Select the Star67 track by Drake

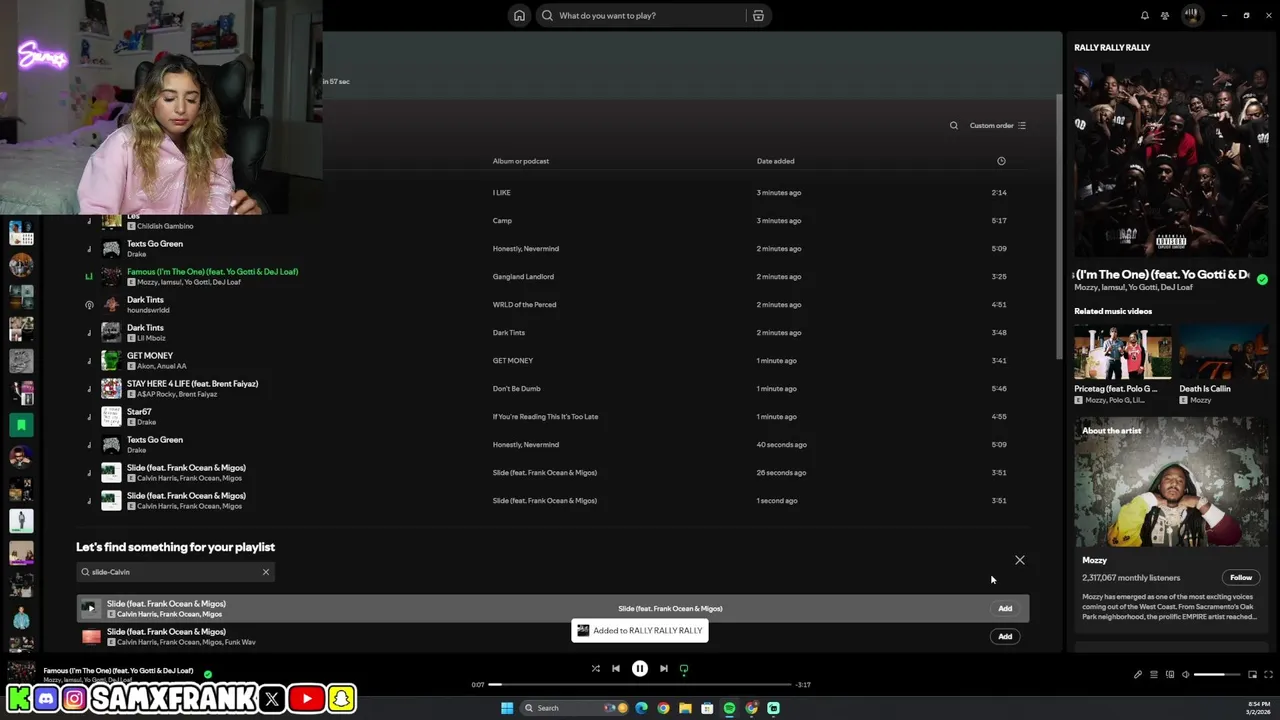point(553,416)
